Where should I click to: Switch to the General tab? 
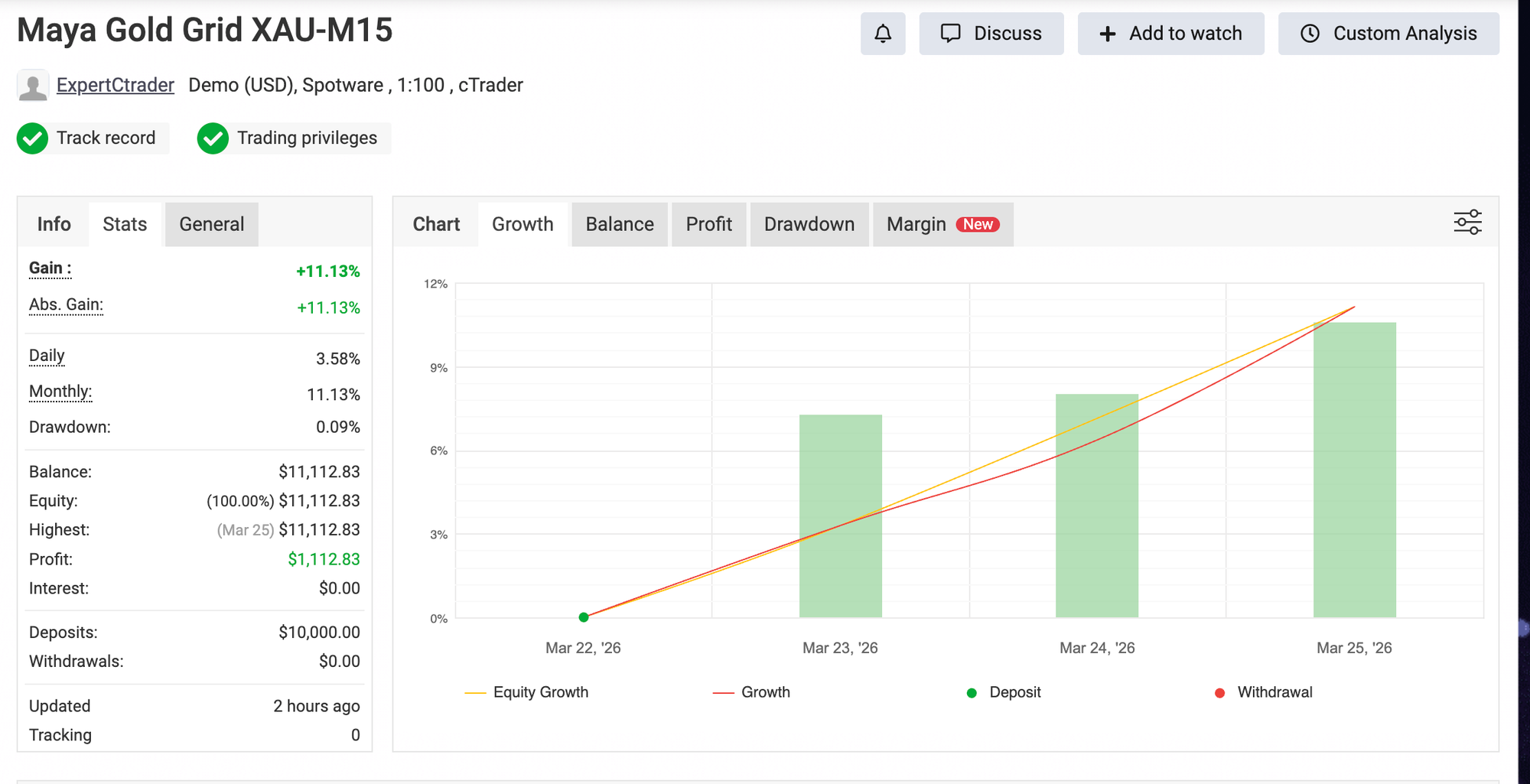point(212,224)
